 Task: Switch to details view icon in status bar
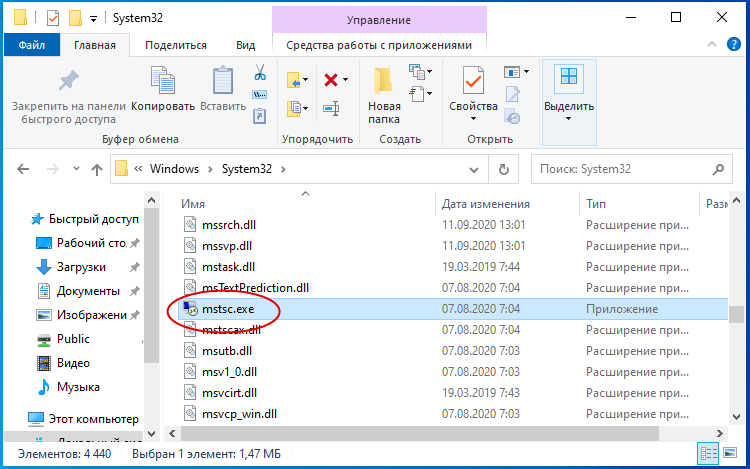708,453
